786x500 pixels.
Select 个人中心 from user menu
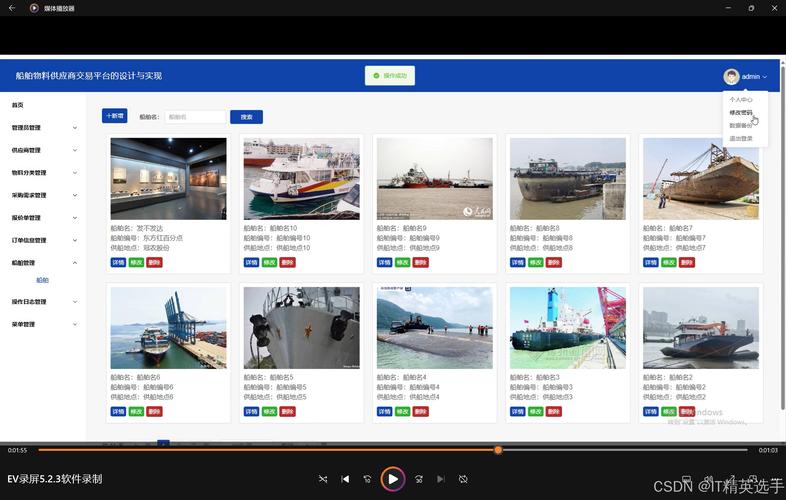(741, 100)
